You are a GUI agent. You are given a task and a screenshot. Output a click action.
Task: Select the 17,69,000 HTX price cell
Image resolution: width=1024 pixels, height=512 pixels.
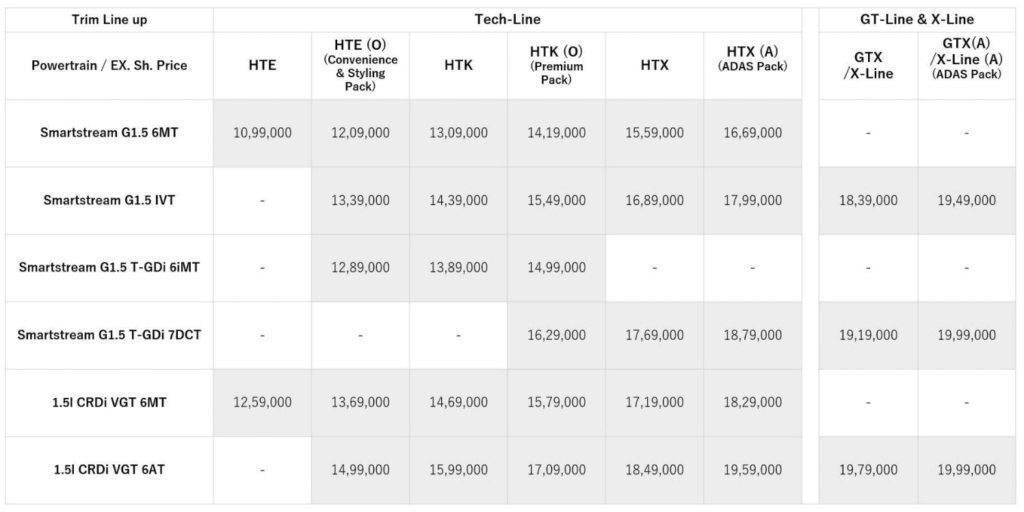(654, 334)
